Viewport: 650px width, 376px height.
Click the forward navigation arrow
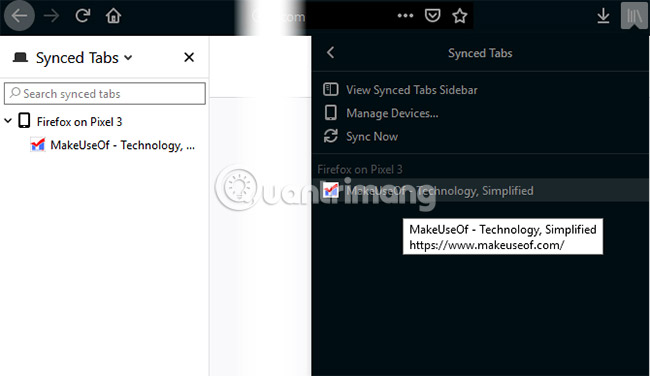click(51, 16)
